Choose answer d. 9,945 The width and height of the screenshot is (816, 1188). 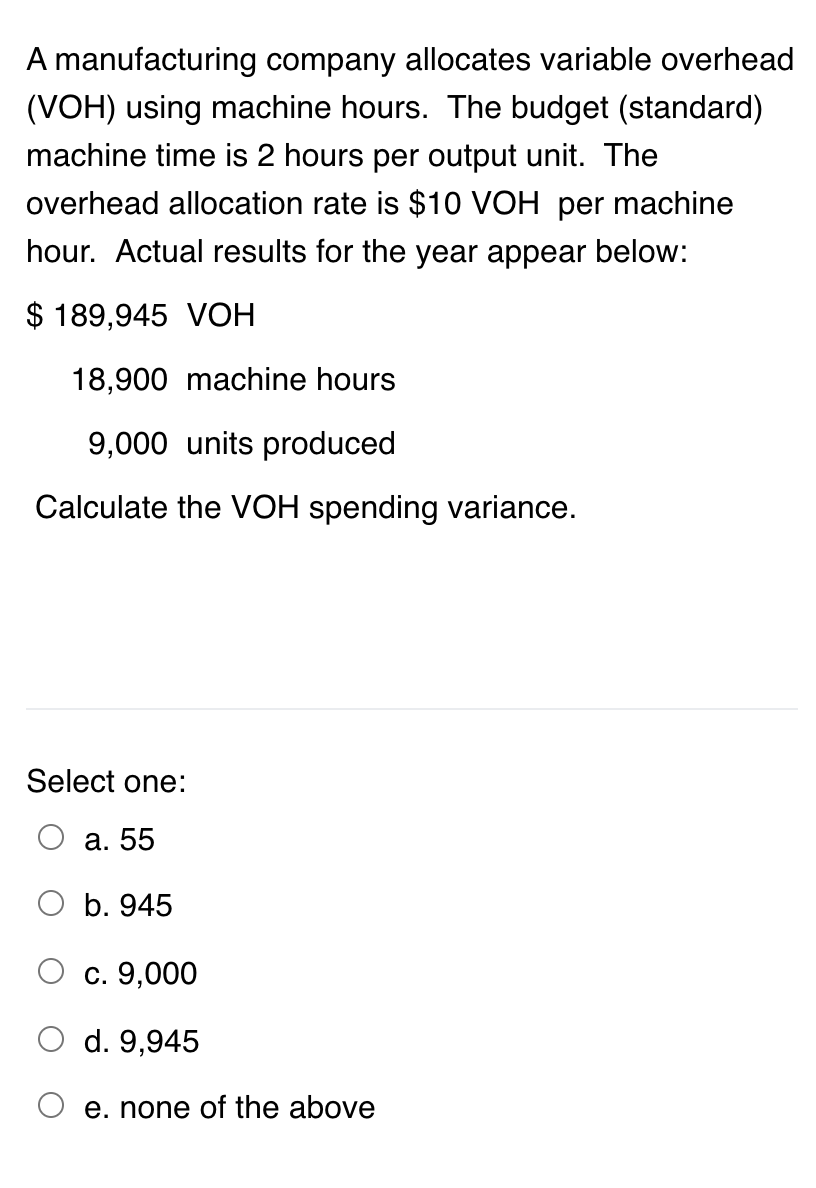click(51, 1038)
